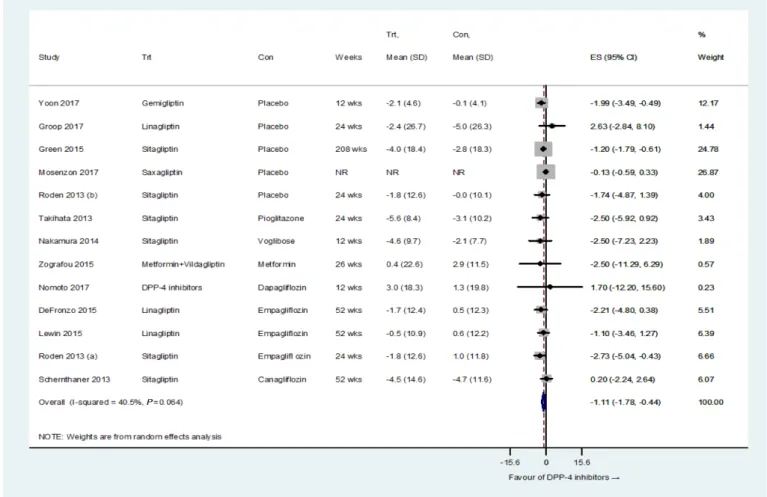Click 'Dapagliflozin' control cell
Viewport: 767px width, 497px height.
click(282, 287)
